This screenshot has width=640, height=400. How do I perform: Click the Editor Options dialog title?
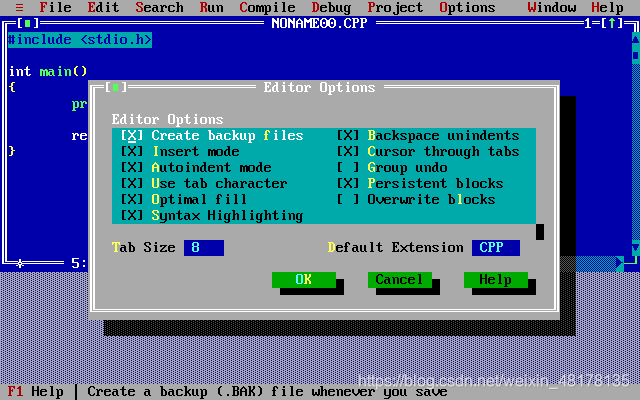[x=320, y=87]
